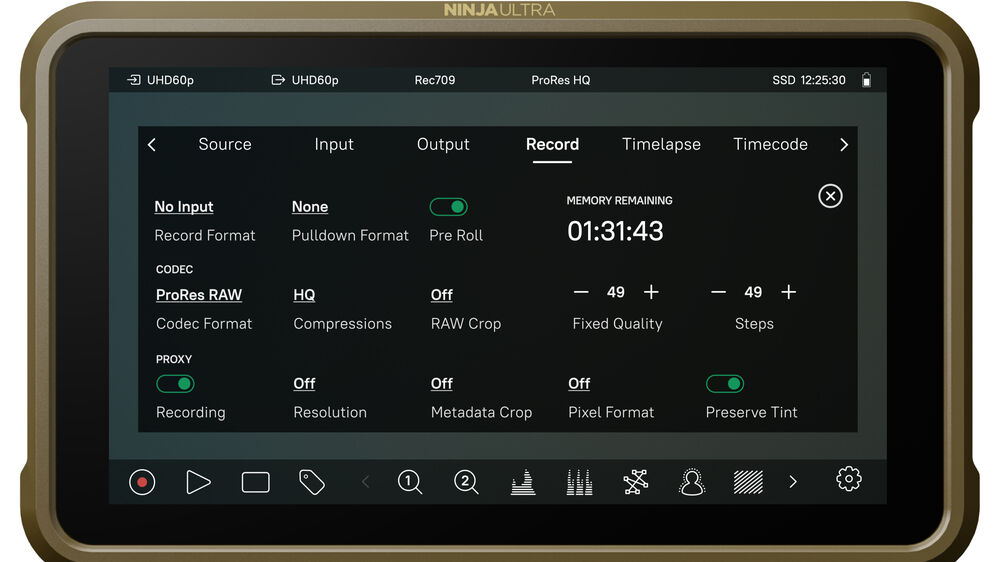Tap the UHD60p output status indicator
Viewport: 1000px width, 562px height.
[305, 80]
